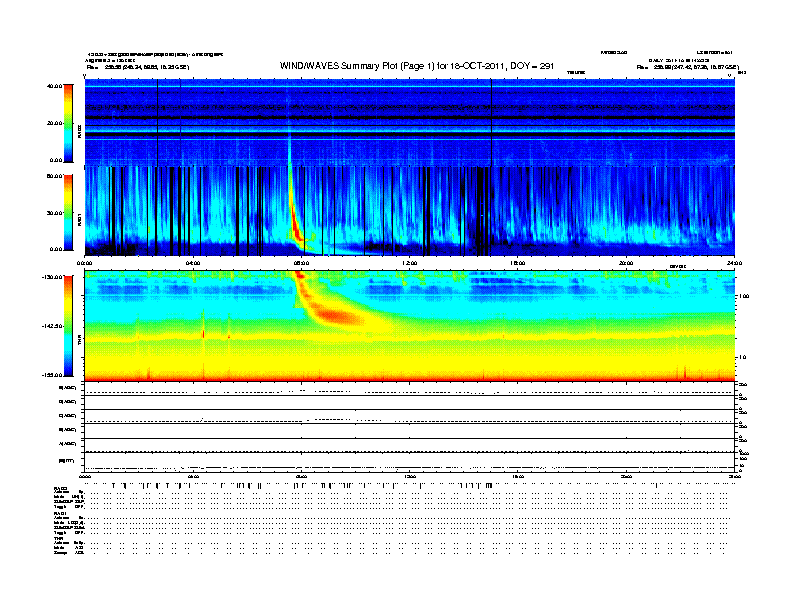This screenshot has width=792, height=612.
Task: Click the 10 label on the TNR right axis
Action: pos(742,357)
